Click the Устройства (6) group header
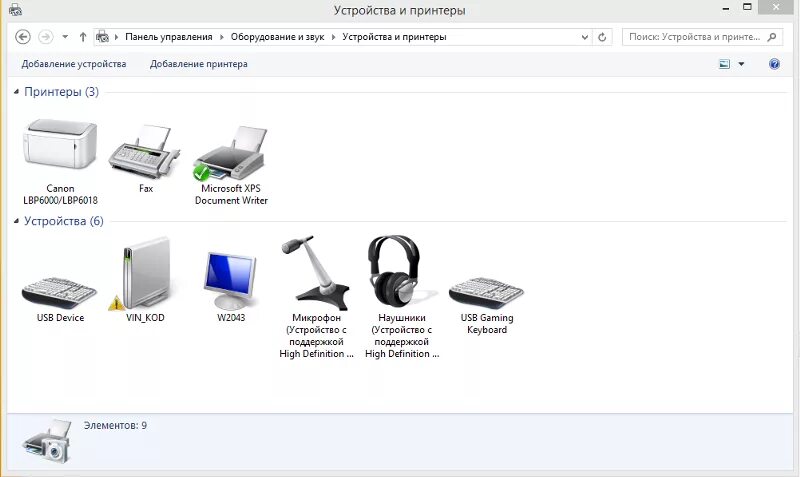The image size is (800, 477). coord(64,221)
